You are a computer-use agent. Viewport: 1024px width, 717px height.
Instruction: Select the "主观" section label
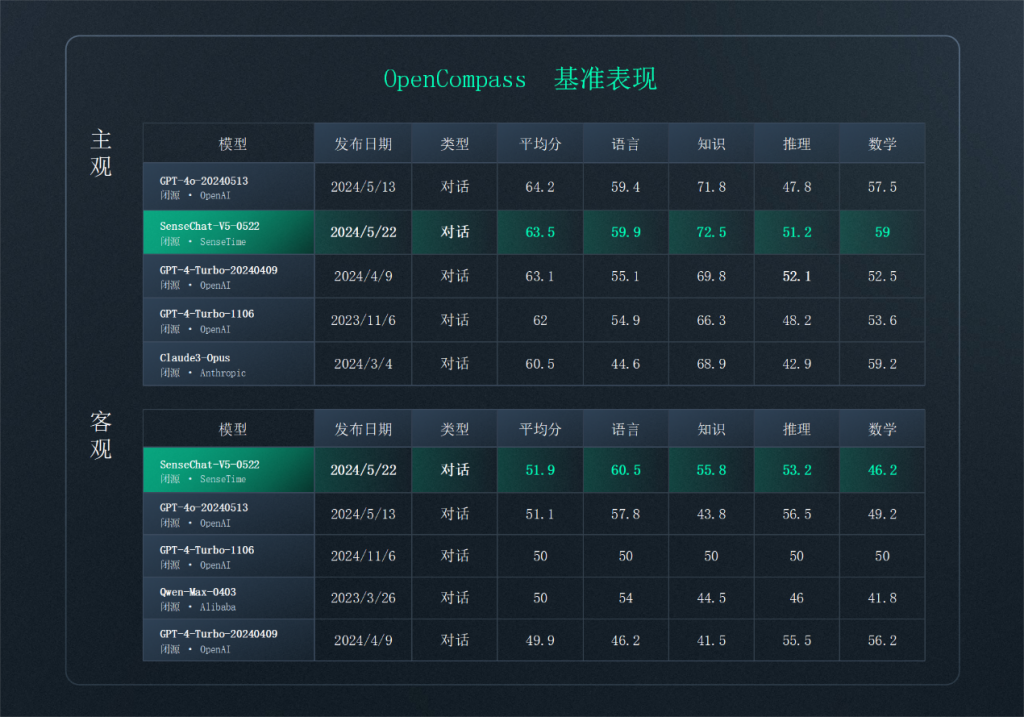click(101, 153)
